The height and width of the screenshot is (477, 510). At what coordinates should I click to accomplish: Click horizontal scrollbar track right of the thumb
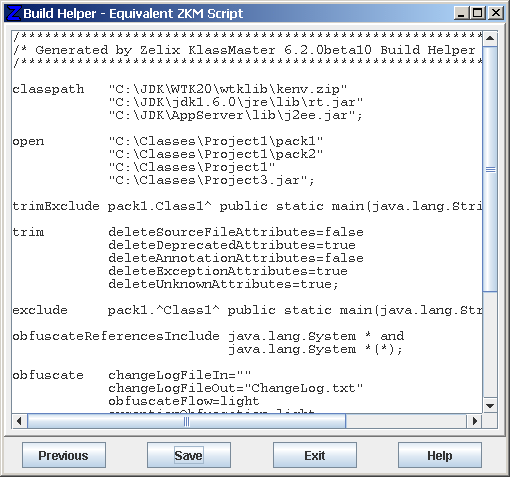tap(406, 421)
